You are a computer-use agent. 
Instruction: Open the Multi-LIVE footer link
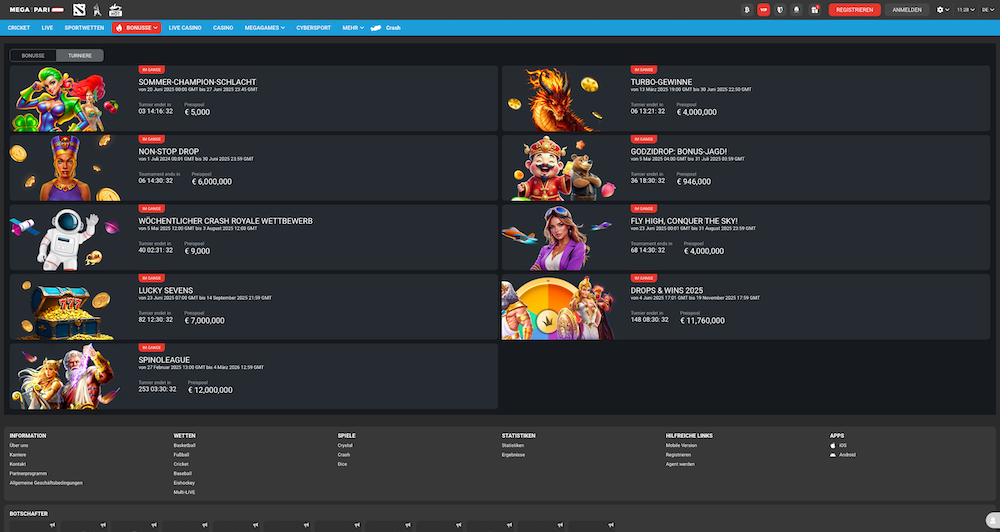coord(184,492)
